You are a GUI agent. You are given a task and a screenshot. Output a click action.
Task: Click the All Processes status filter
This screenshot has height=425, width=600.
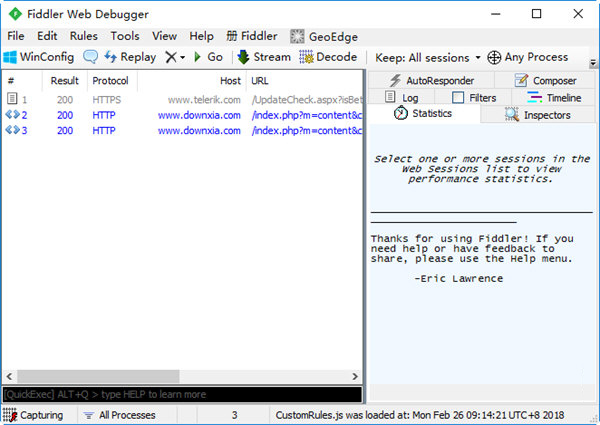(119, 415)
